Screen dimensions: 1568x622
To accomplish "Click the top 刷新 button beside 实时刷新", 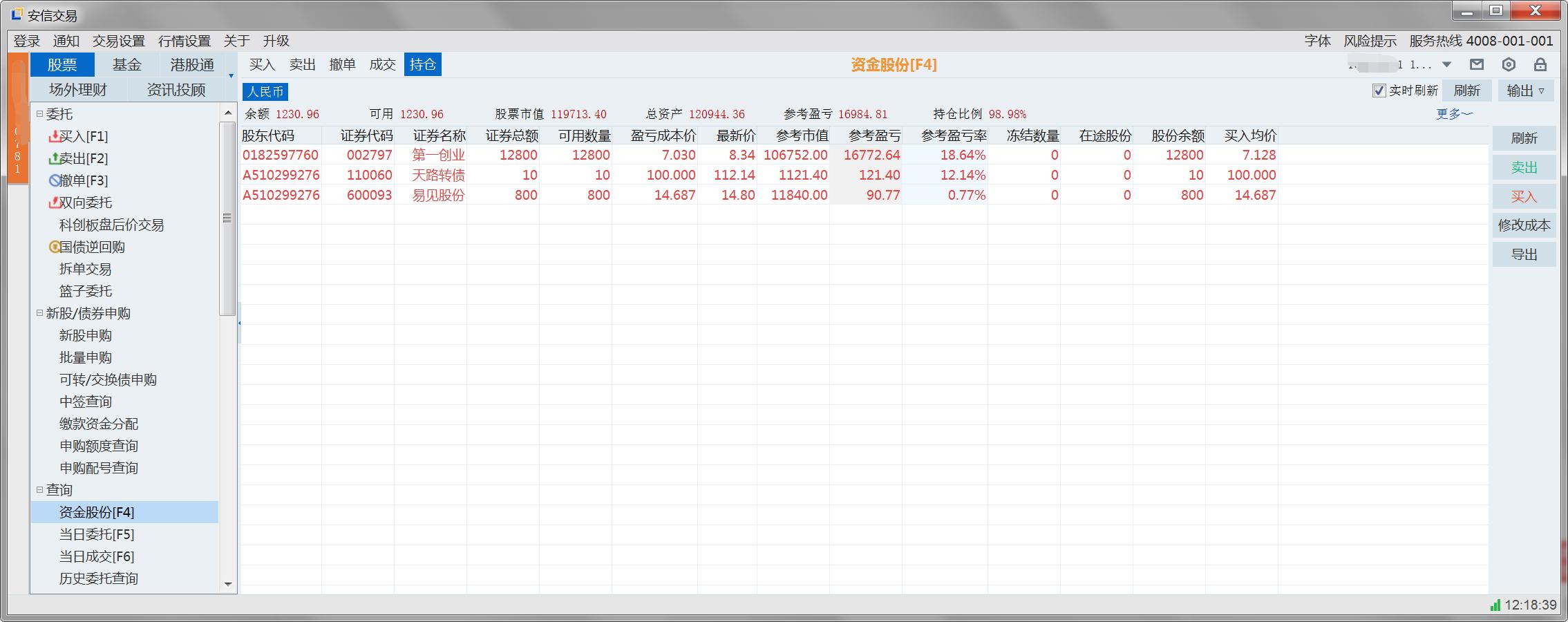I will click(x=1466, y=91).
